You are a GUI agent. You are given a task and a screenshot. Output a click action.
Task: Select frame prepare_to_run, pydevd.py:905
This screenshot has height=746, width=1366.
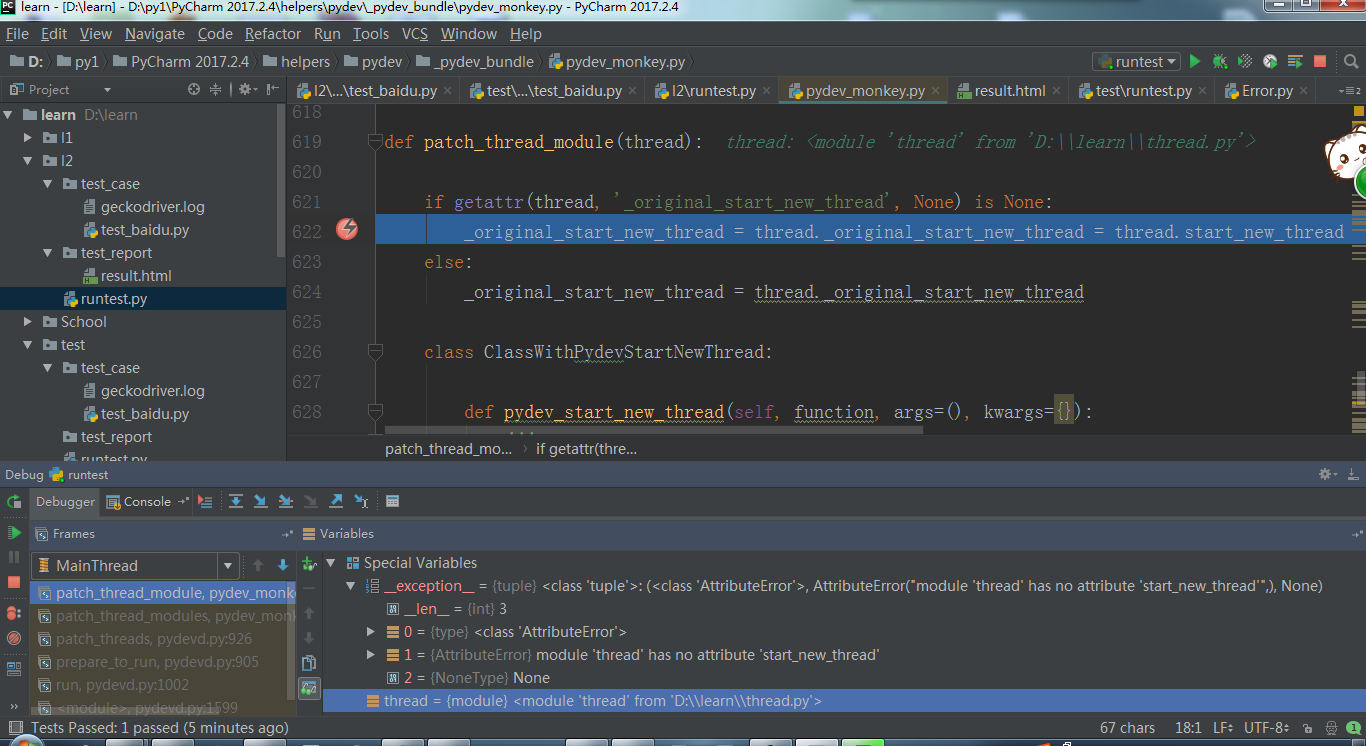pyautogui.click(x=157, y=662)
